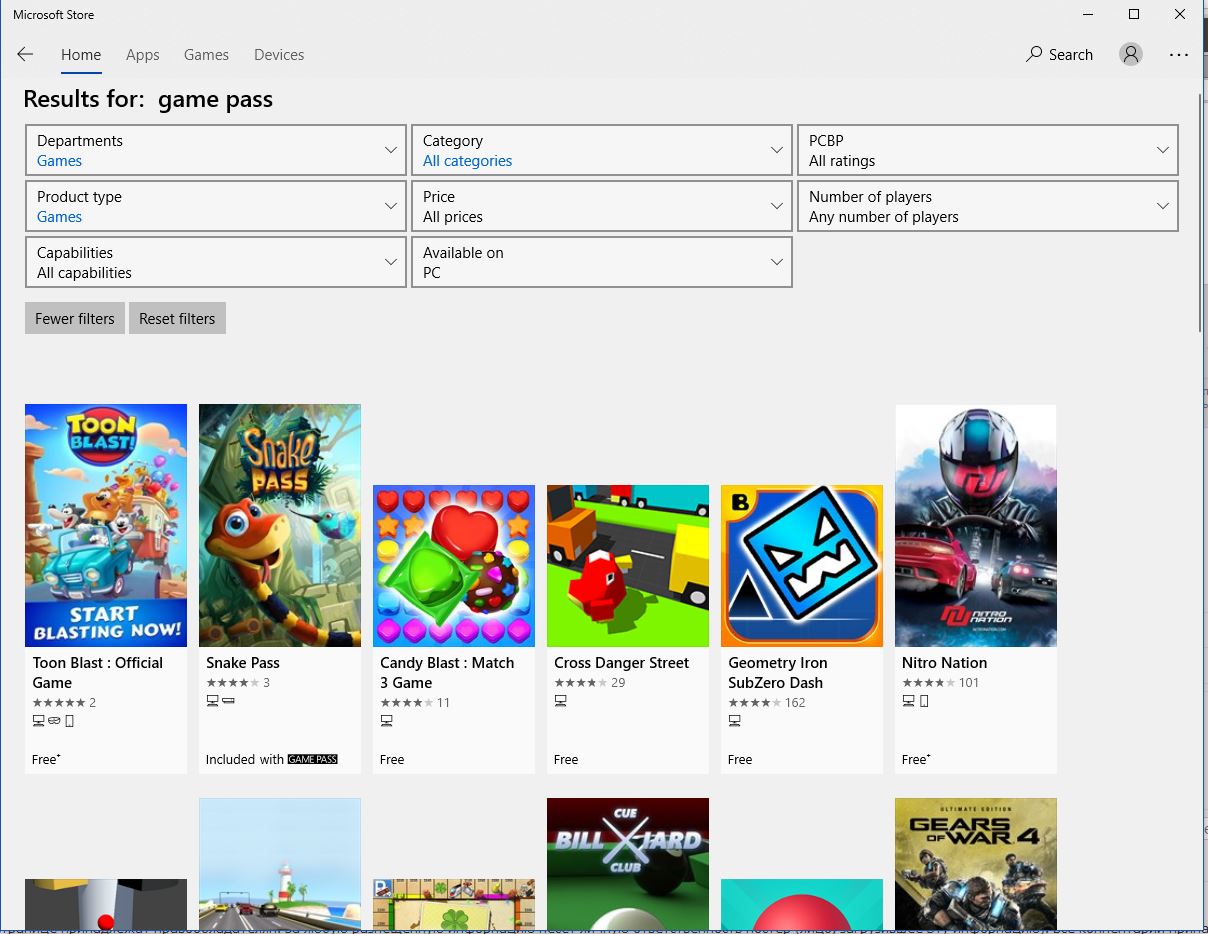Click the GAME PASS badge on Snake Pass
Viewport: 1208px width, 934px height.
[313, 759]
